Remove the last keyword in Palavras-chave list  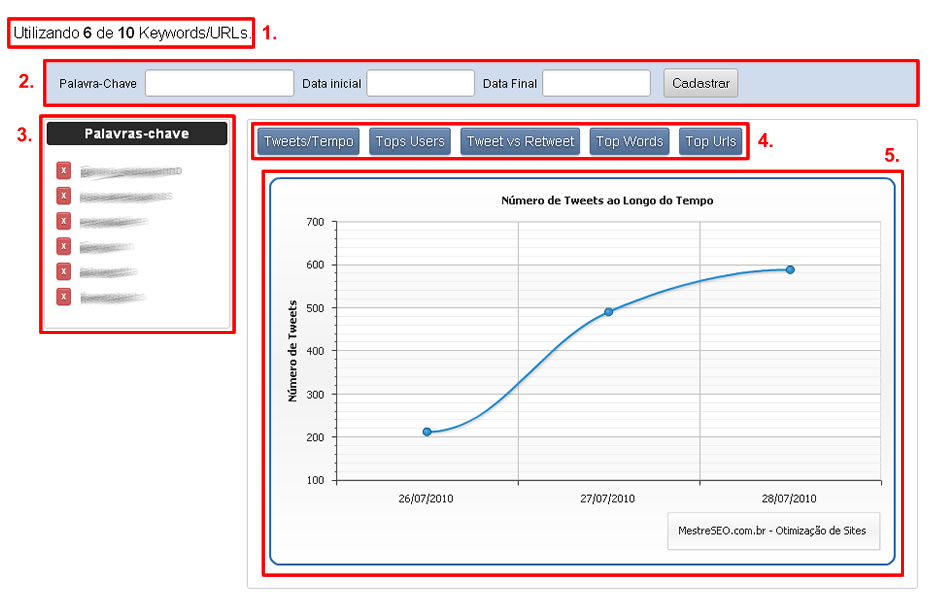click(64, 297)
